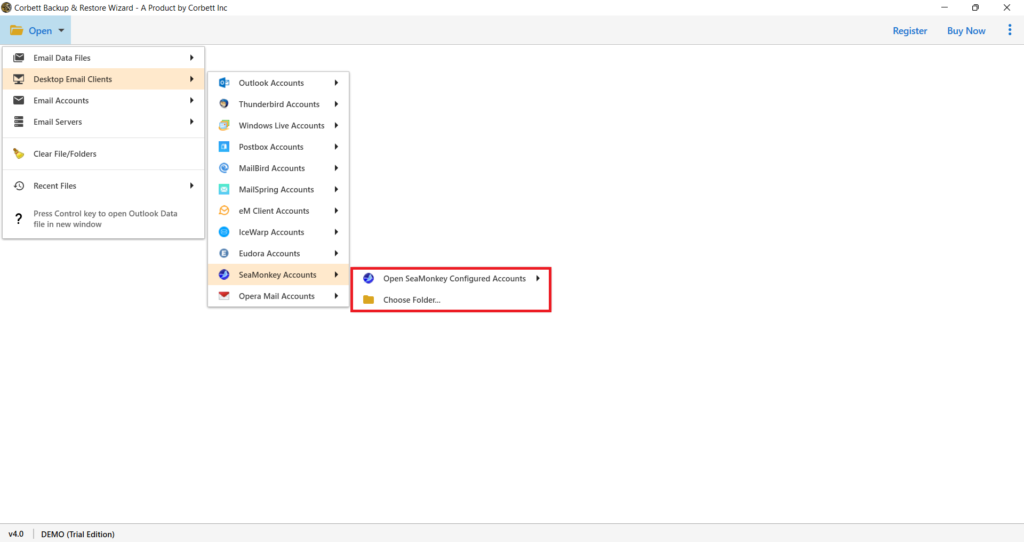Click the v4.0 version label

pyautogui.click(x=16, y=534)
